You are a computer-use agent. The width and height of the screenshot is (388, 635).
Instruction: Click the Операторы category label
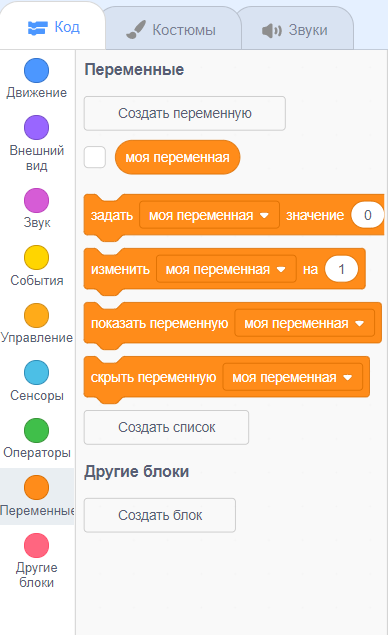point(36,452)
